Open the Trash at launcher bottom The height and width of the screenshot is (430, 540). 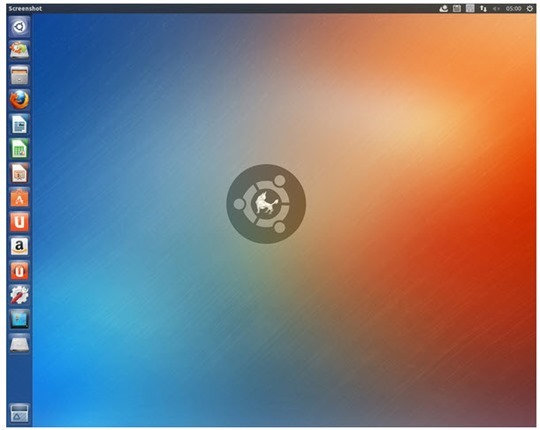click(19, 413)
